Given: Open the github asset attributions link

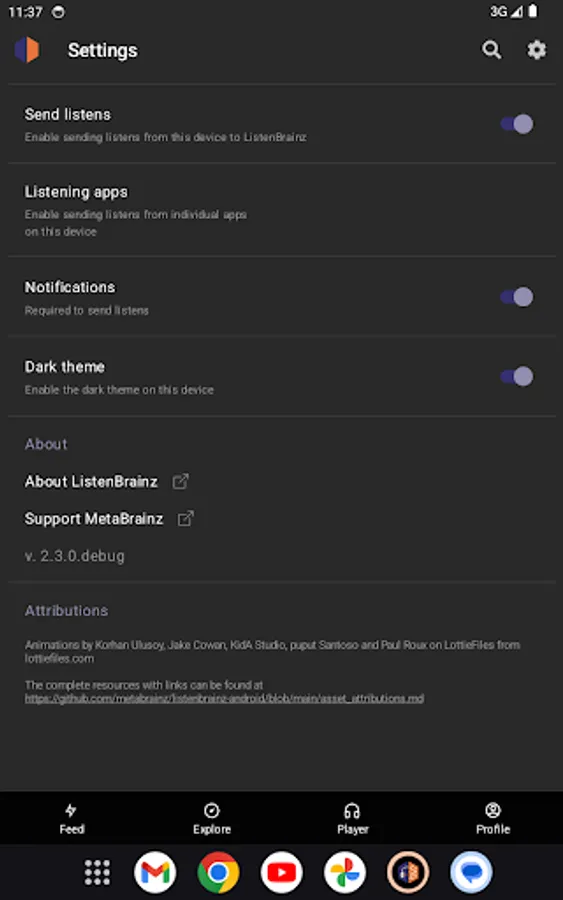Looking at the screenshot, I should click(x=224, y=699).
